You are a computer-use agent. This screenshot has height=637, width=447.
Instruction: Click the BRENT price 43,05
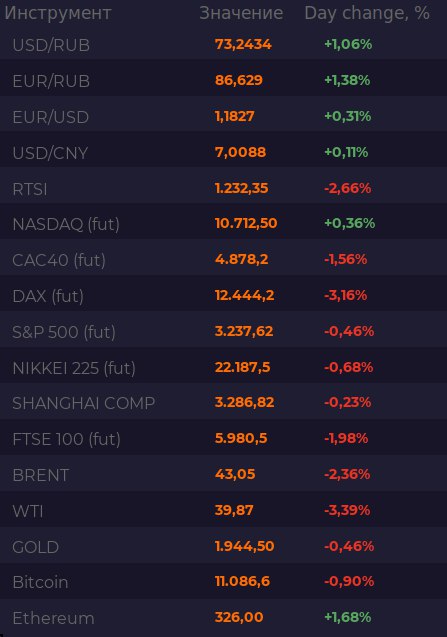235,474
